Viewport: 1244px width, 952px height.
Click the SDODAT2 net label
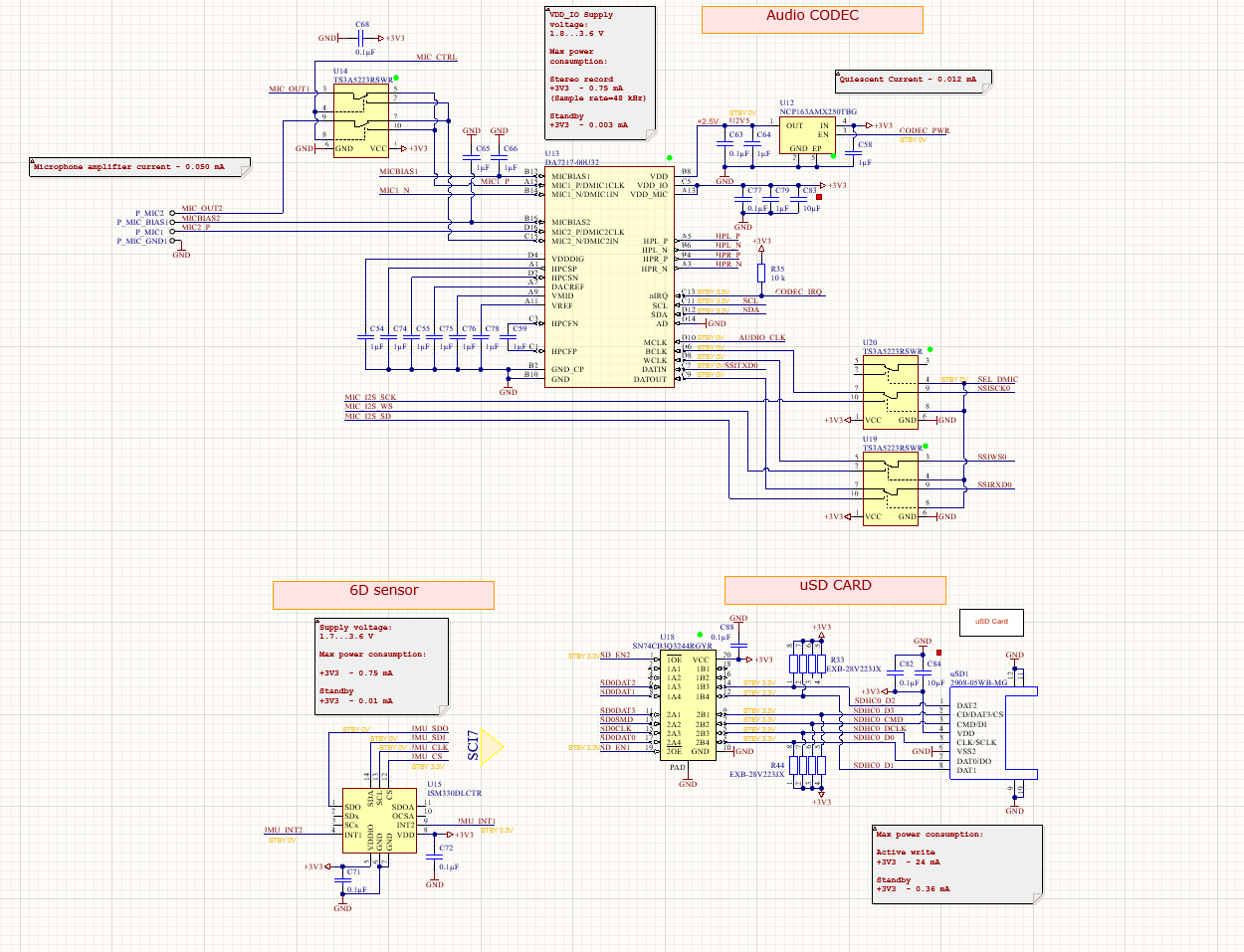click(x=617, y=682)
